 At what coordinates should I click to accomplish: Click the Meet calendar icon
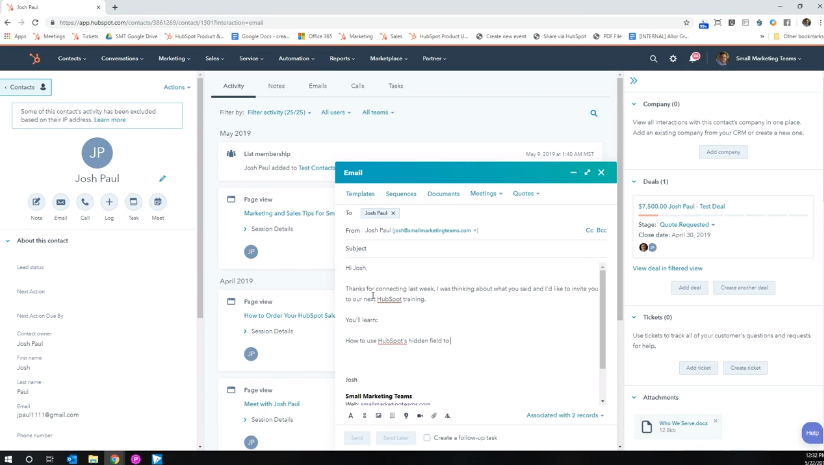(x=157, y=202)
